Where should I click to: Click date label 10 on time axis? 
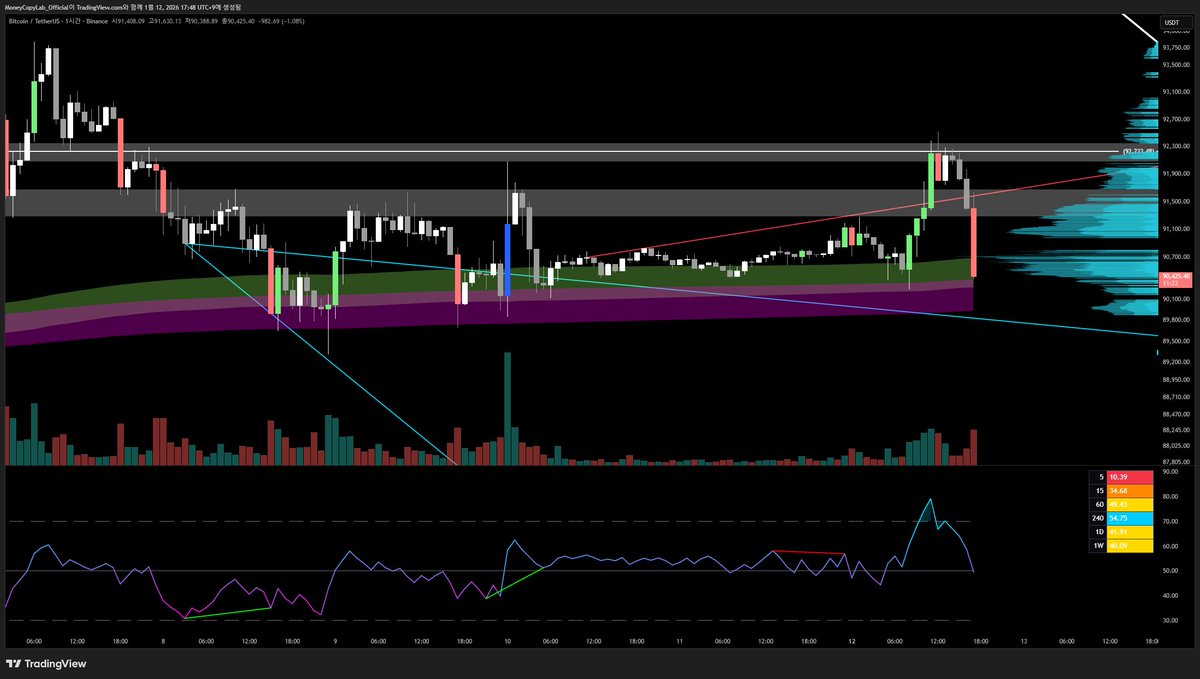coord(507,641)
